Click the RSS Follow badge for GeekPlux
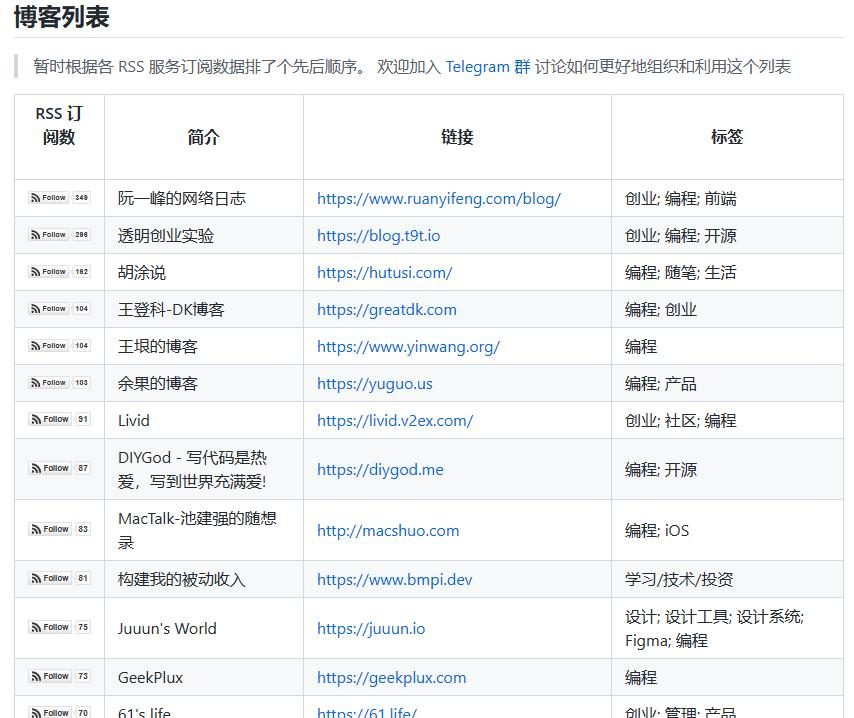Image resolution: width=854 pixels, height=718 pixels. tap(59, 676)
